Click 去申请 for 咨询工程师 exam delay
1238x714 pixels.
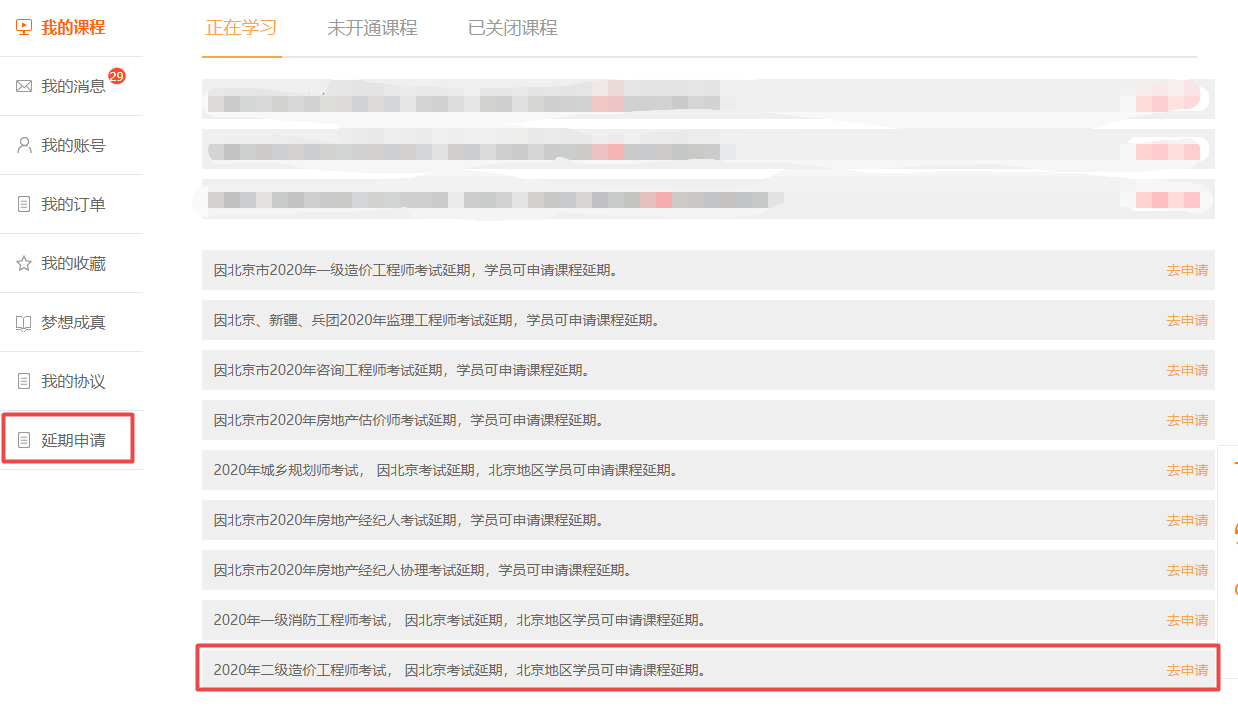pyautogui.click(x=1186, y=370)
